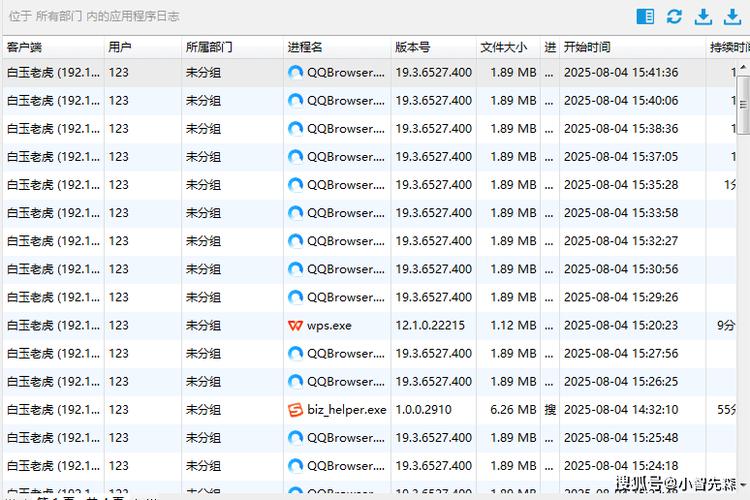Click client cell in the wps.exe row
The width and height of the screenshot is (750, 500).
(x=53, y=325)
